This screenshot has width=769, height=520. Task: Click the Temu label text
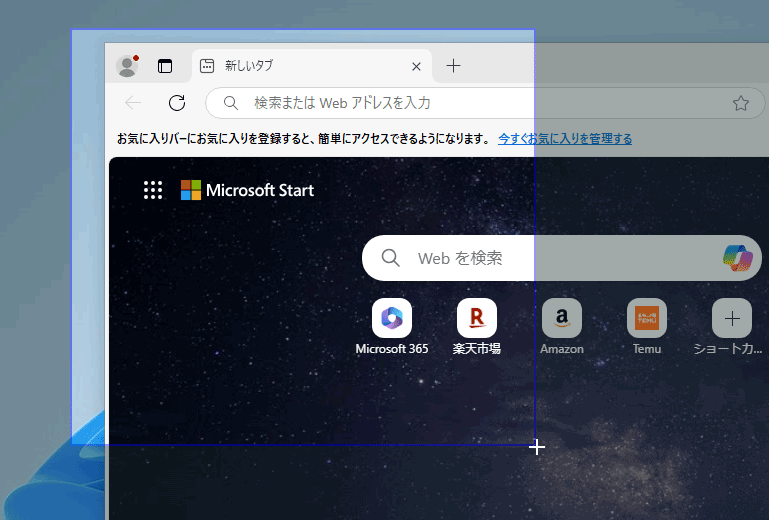(x=647, y=349)
